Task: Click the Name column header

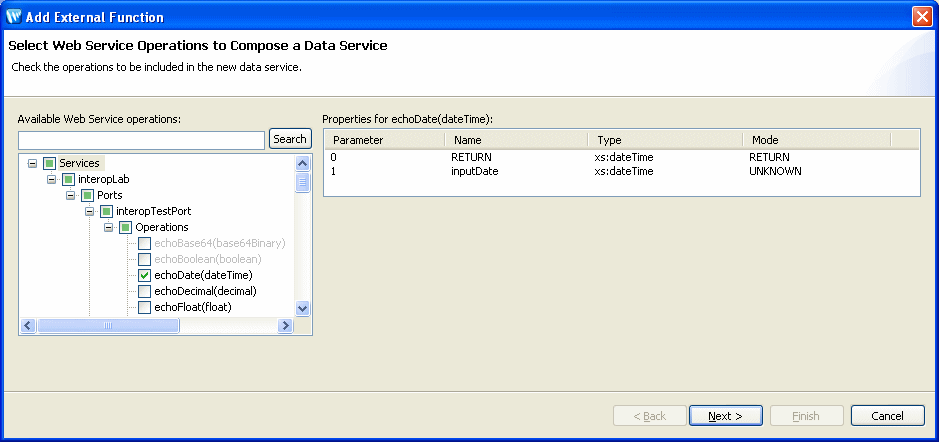Action: (x=517, y=140)
